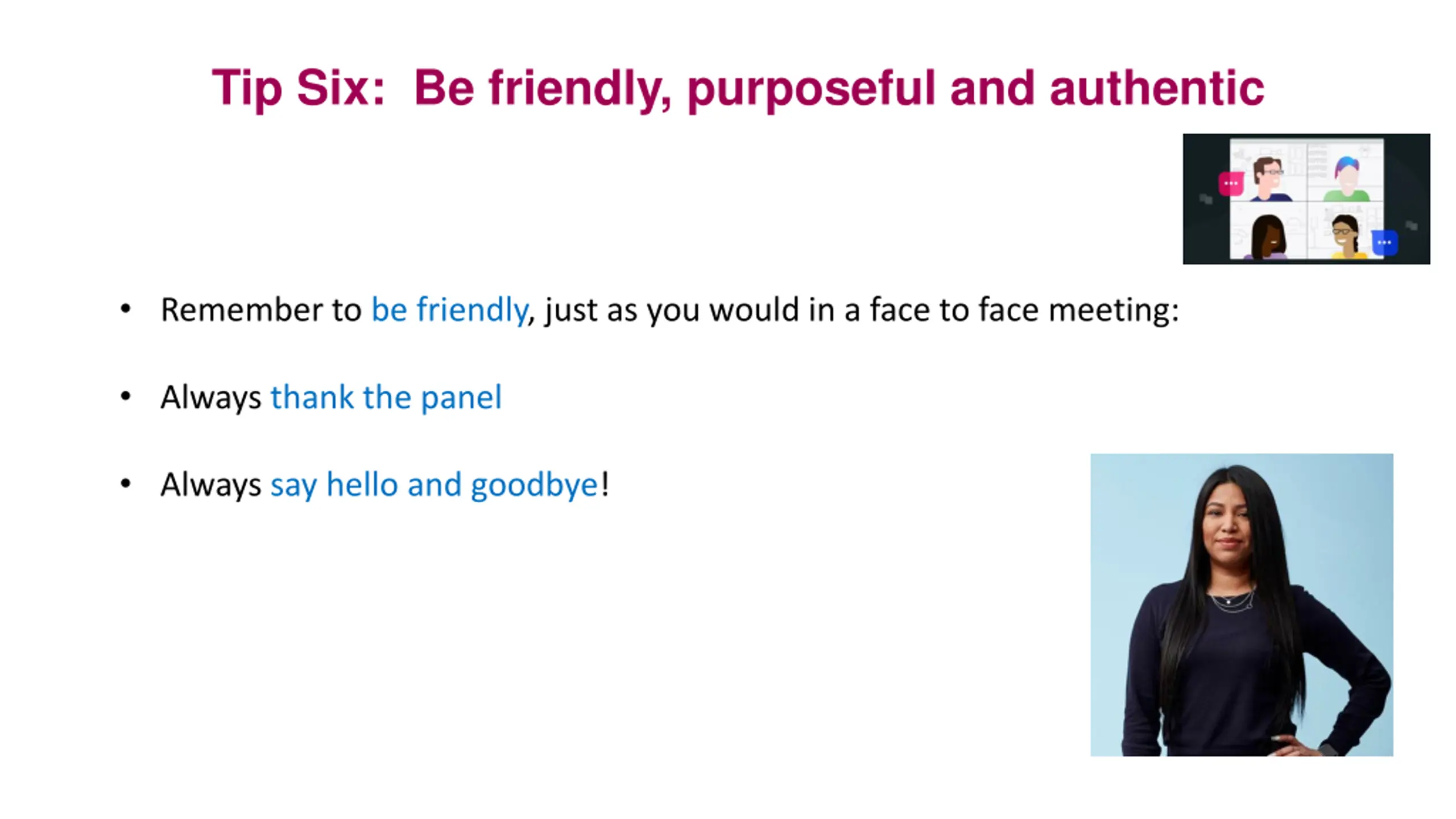Click small grey icon left of video grid
The image size is (1456, 819).
click(x=1206, y=198)
